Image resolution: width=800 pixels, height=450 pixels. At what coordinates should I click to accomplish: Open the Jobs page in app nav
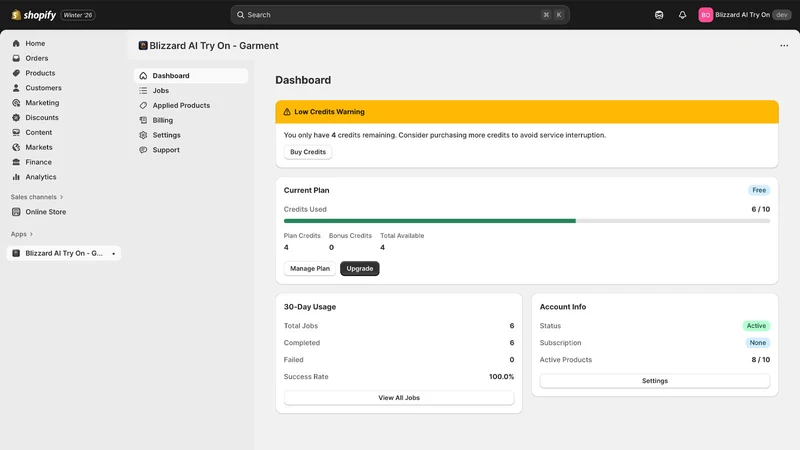click(161, 90)
